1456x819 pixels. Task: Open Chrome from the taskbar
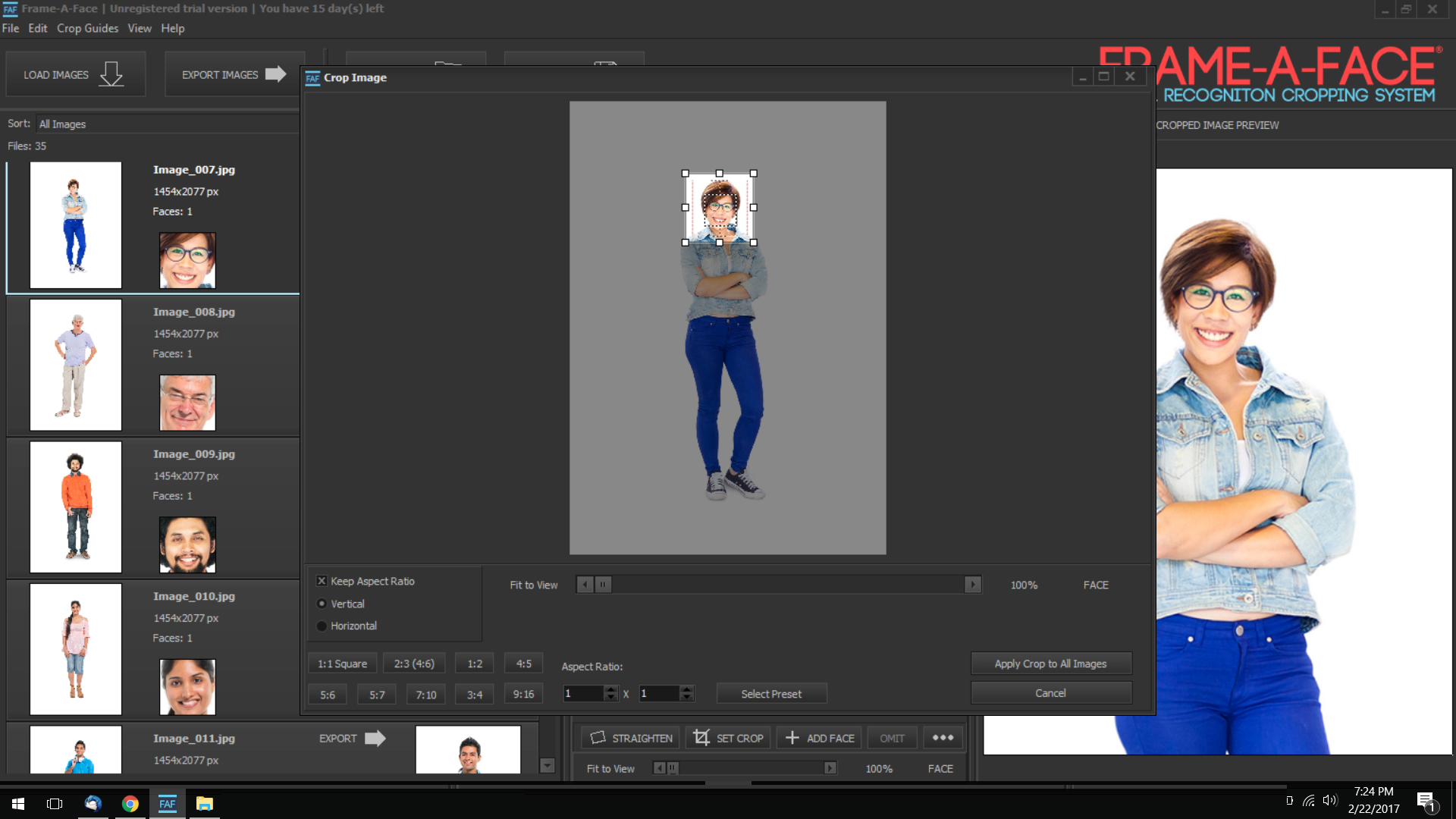click(x=130, y=803)
